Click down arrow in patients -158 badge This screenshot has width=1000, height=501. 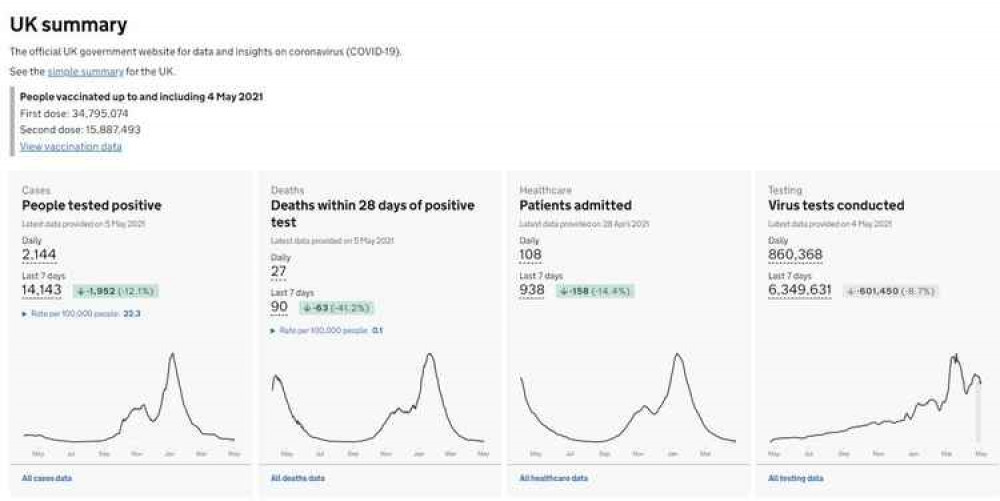563,291
